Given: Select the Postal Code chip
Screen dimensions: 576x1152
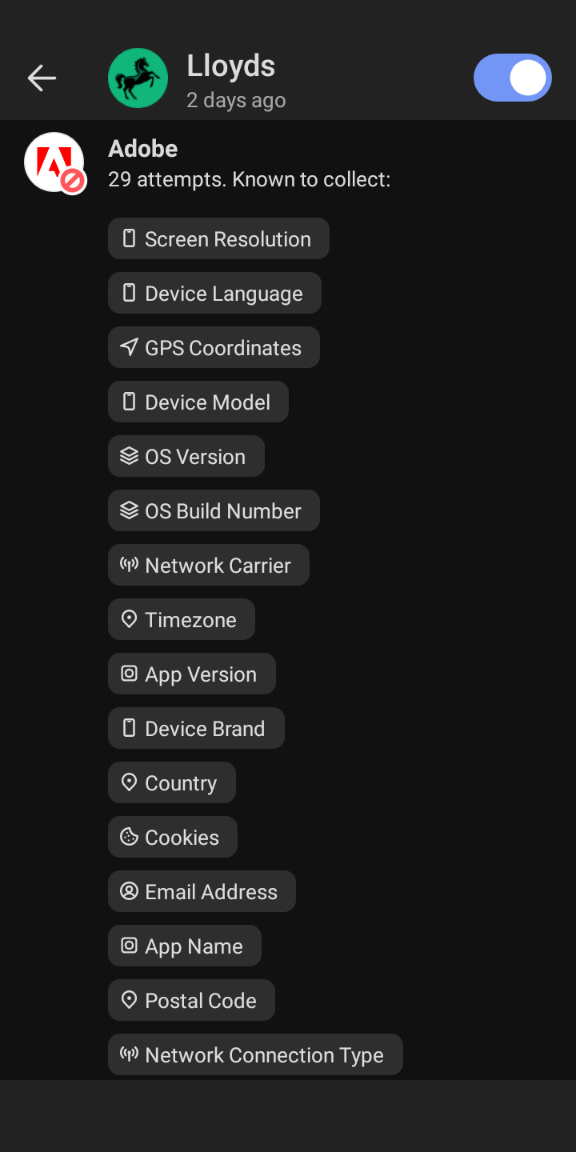Looking at the screenshot, I should coord(192,1000).
